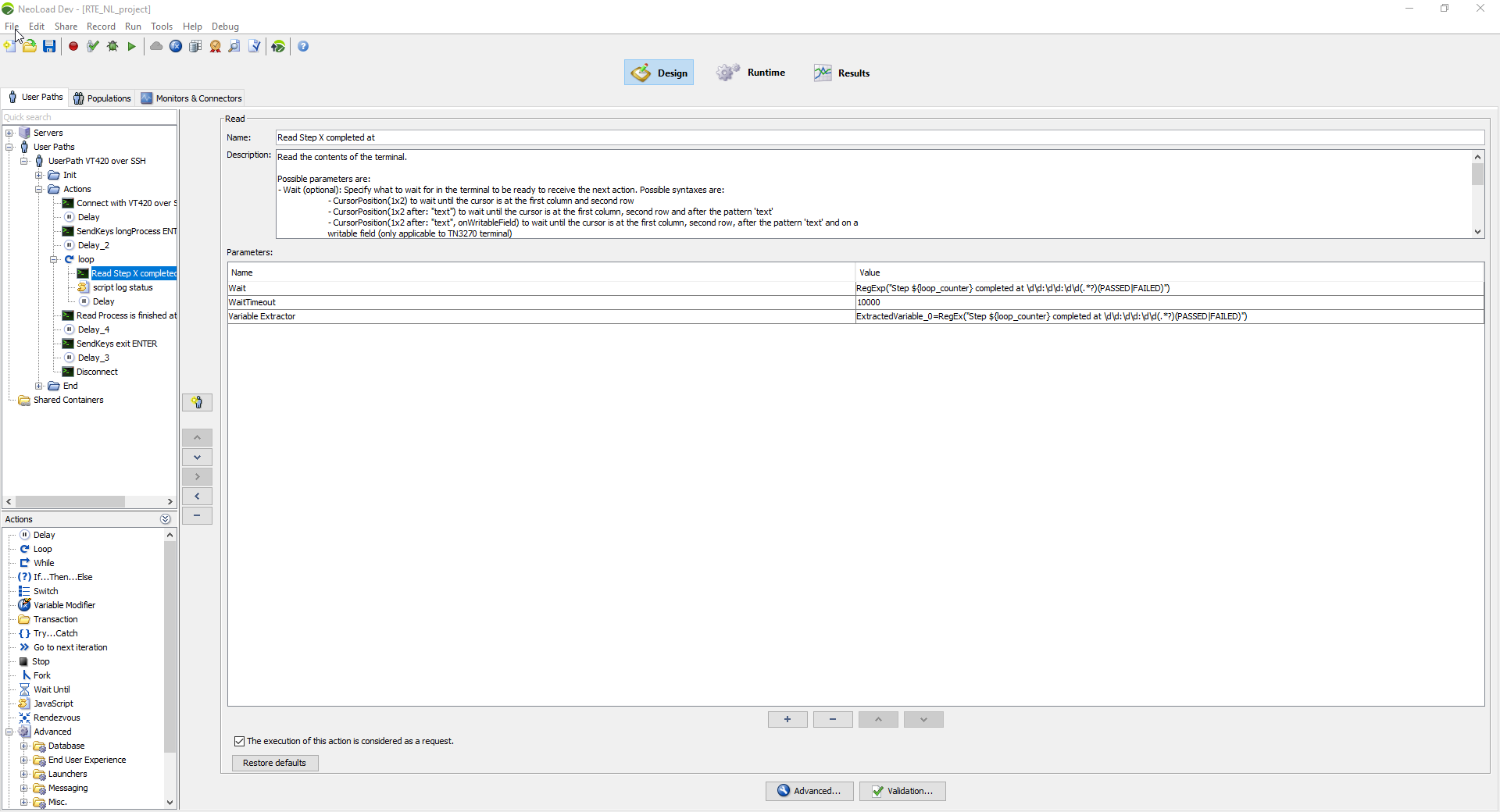Screen dimensions: 1500x812
Task: Open the debug bug icon
Action: [x=112, y=46]
